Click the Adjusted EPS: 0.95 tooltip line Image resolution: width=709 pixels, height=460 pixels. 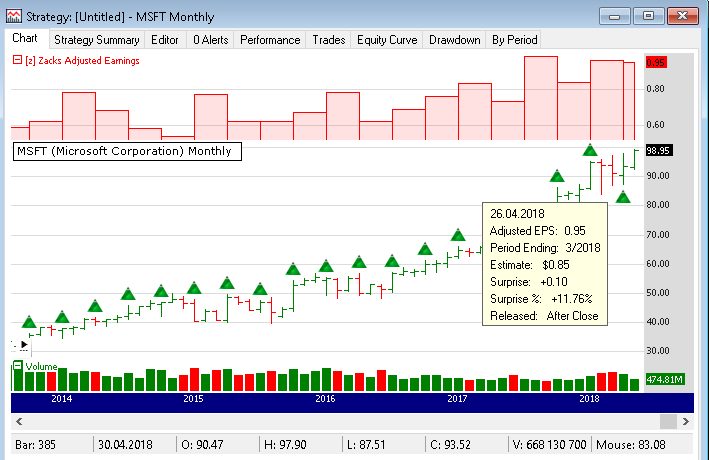[538, 231]
